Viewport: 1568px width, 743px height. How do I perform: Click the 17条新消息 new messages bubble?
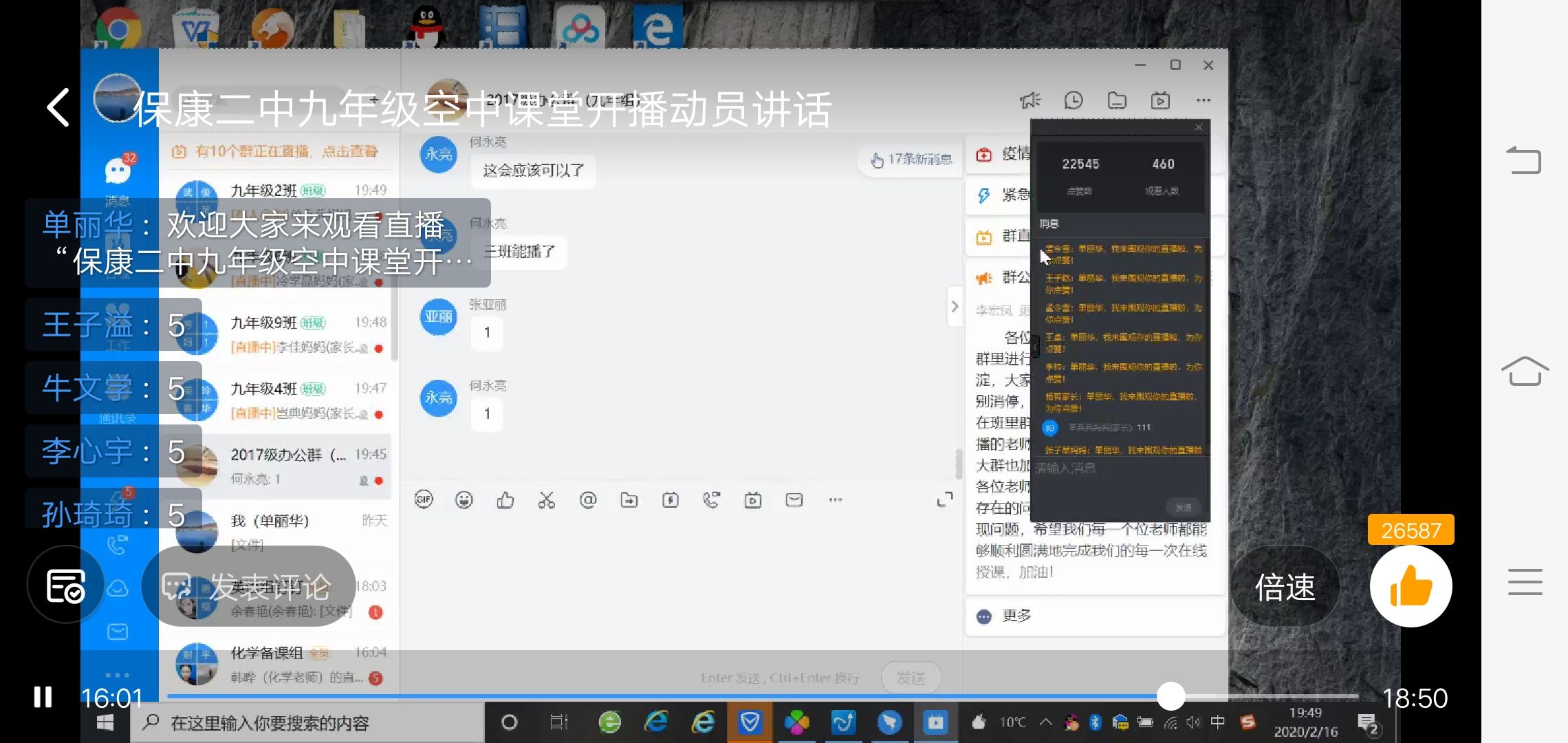pyautogui.click(x=911, y=160)
